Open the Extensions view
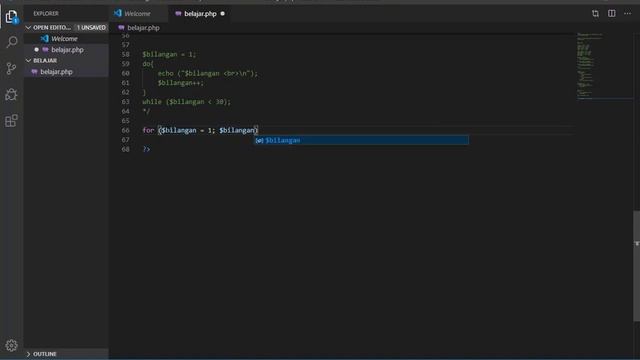Image resolution: width=640 pixels, height=360 pixels. coord(11,121)
